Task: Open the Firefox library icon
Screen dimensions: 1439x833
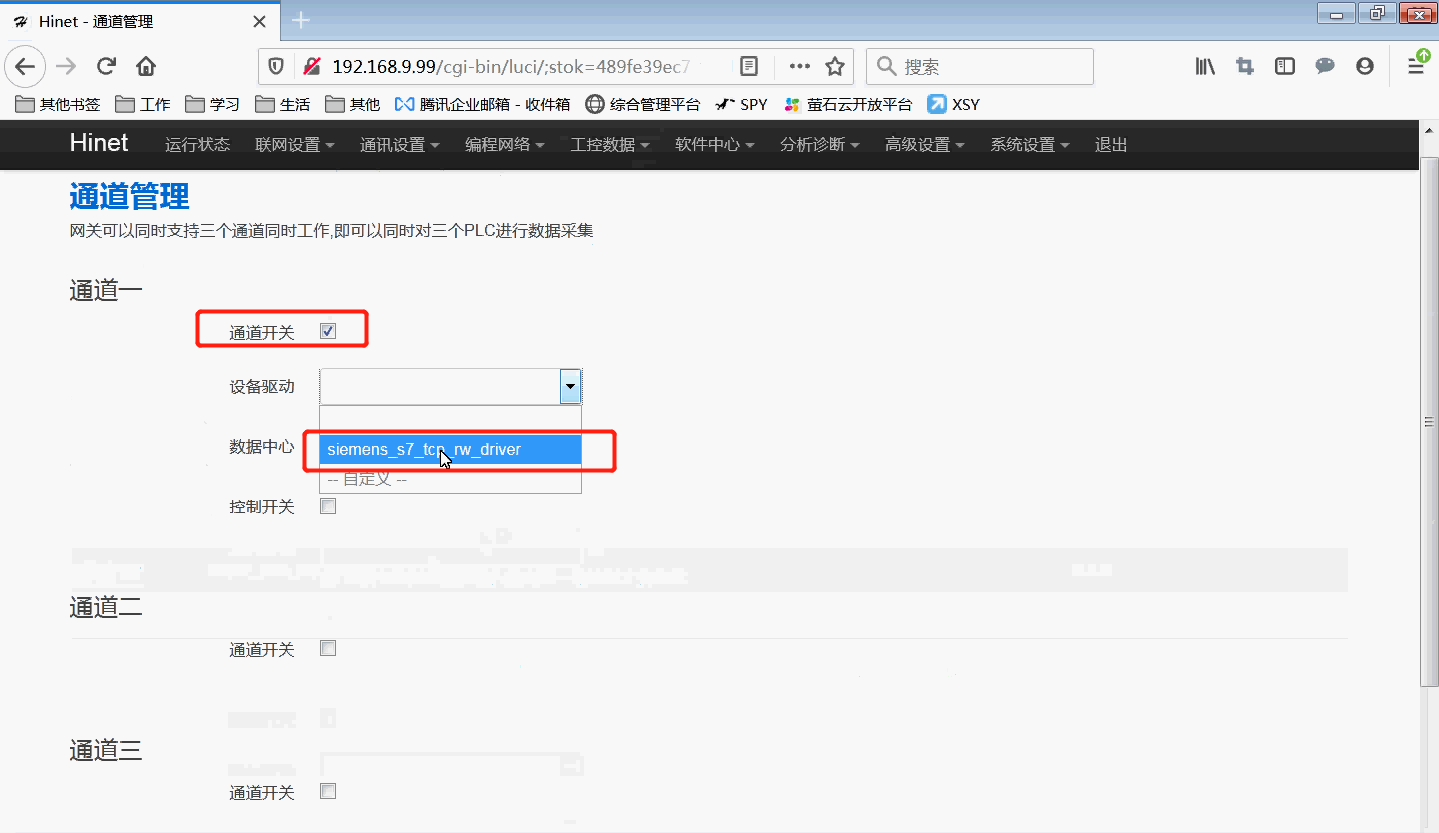Action: coord(1205,67)
